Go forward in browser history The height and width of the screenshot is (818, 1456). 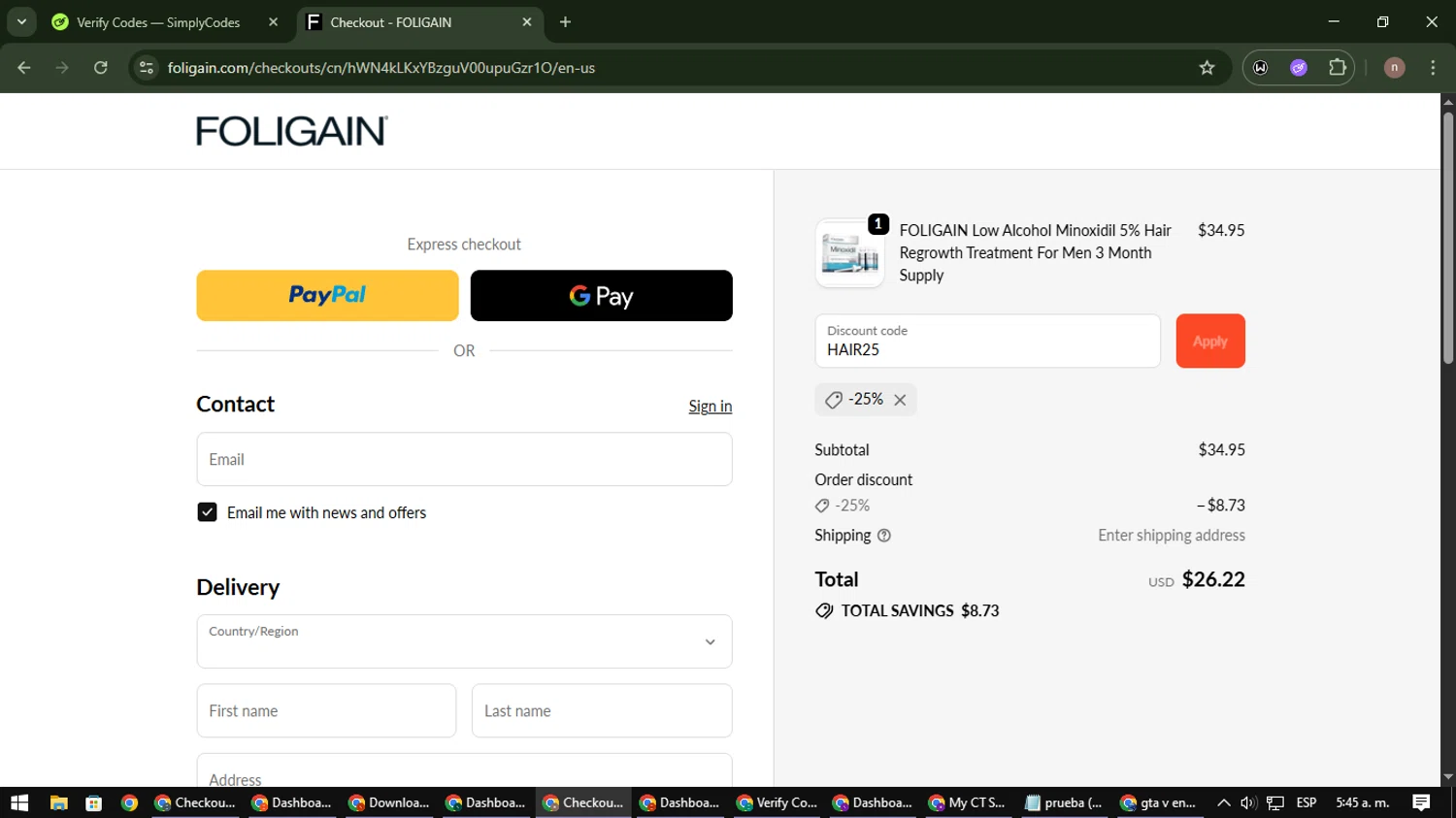[x=62, y=68]
